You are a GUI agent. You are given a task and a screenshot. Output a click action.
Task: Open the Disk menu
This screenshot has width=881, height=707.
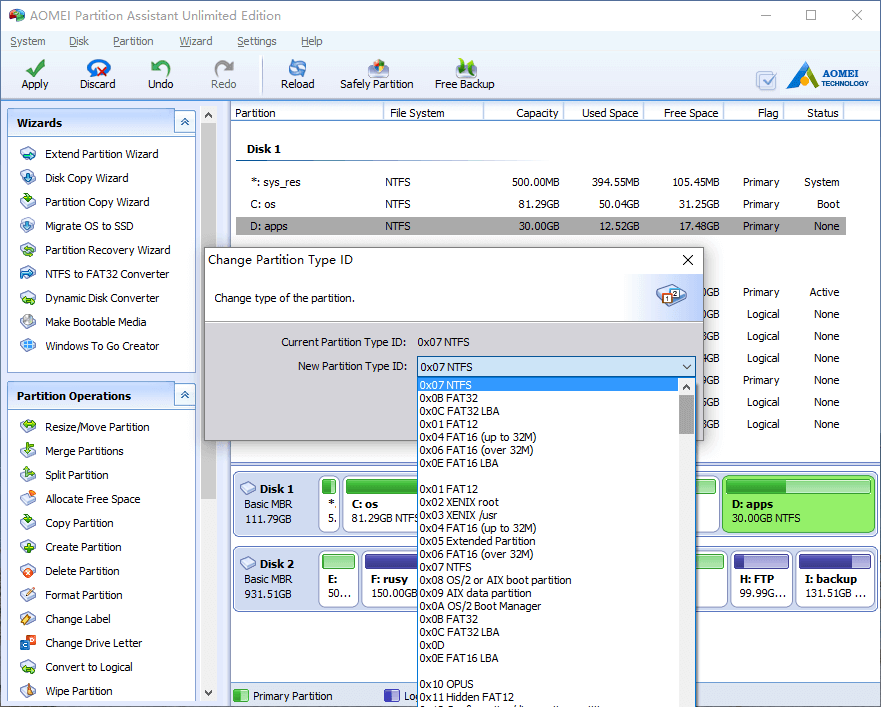[79, 41]
